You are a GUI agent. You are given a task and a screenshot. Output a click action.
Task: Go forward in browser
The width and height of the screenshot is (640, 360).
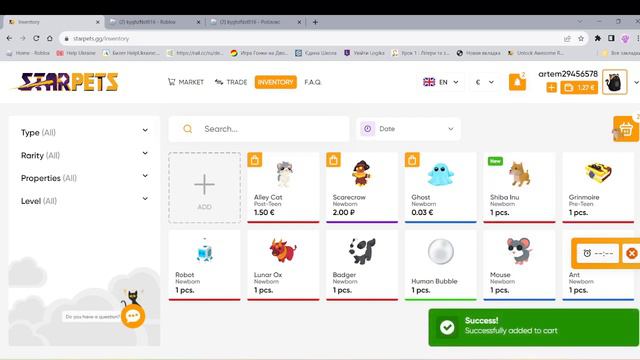[x=23, y=38]
